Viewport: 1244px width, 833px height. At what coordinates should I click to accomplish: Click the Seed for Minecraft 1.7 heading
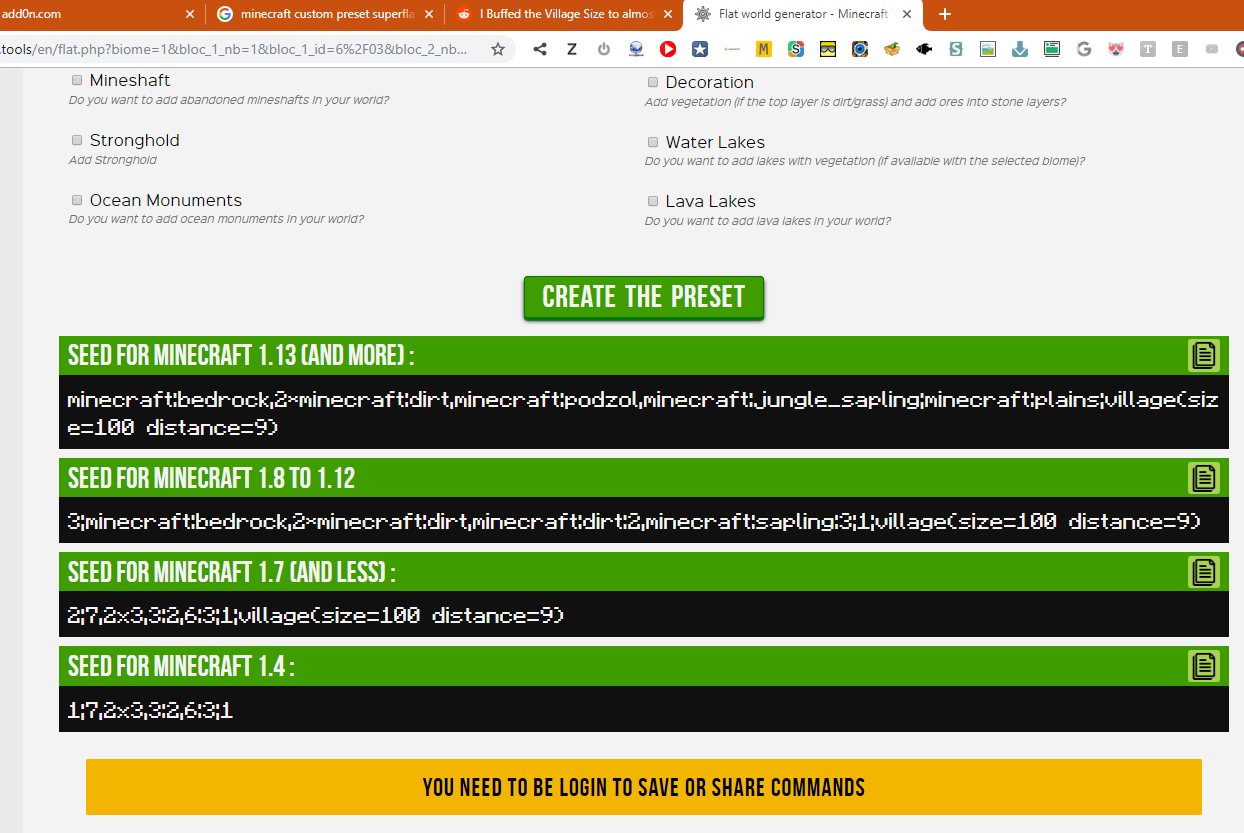[231, 572]
